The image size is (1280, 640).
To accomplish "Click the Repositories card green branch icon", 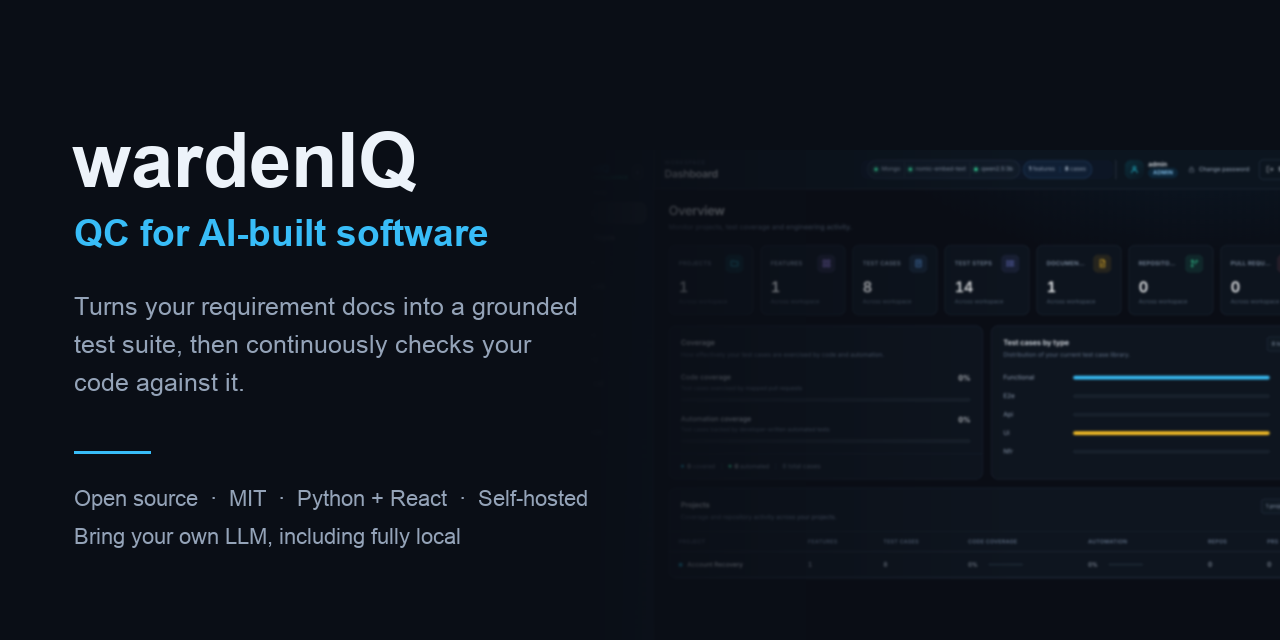I will coord(1194,263).
